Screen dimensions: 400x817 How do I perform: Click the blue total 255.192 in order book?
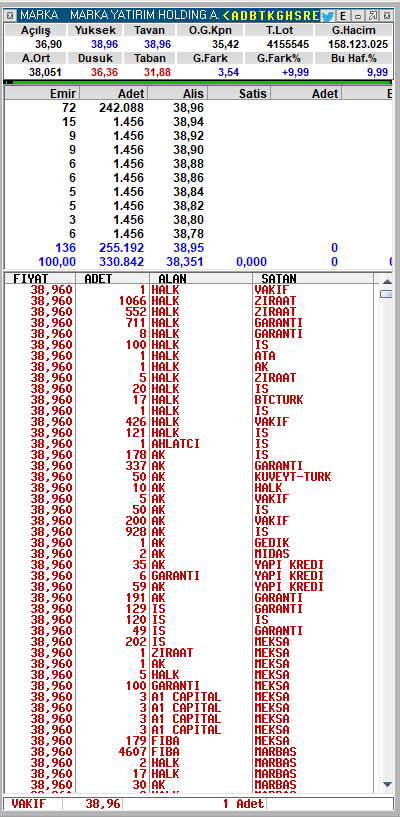pos(121,247)
